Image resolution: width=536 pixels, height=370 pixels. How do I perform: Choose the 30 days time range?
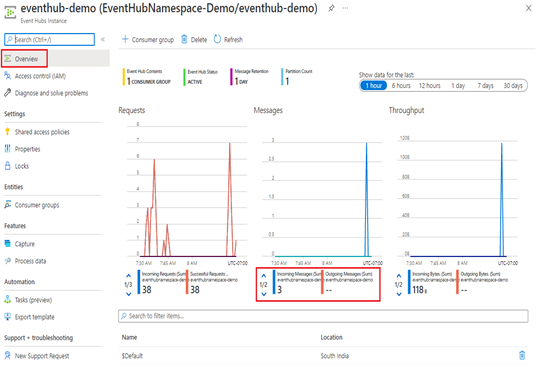point(513,85)
